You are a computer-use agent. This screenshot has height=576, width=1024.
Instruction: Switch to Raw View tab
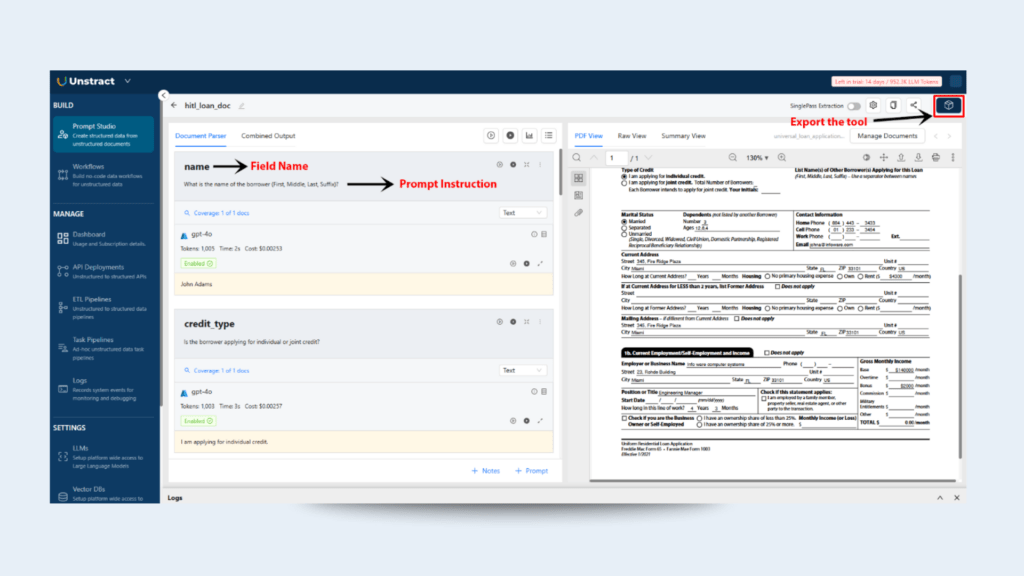point(632,136)
